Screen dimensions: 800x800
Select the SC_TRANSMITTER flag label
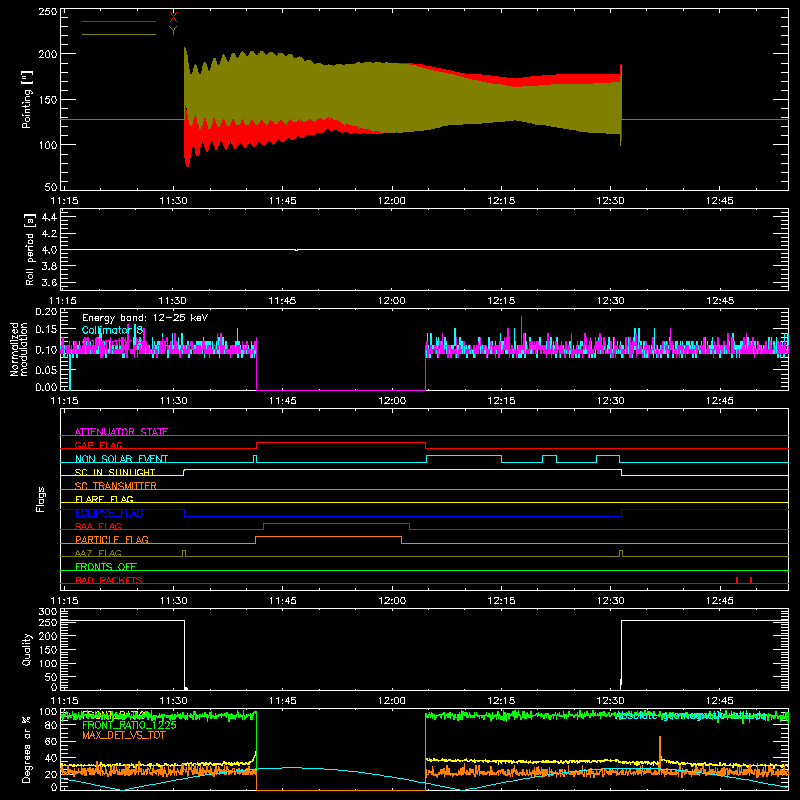coord(116,485)
